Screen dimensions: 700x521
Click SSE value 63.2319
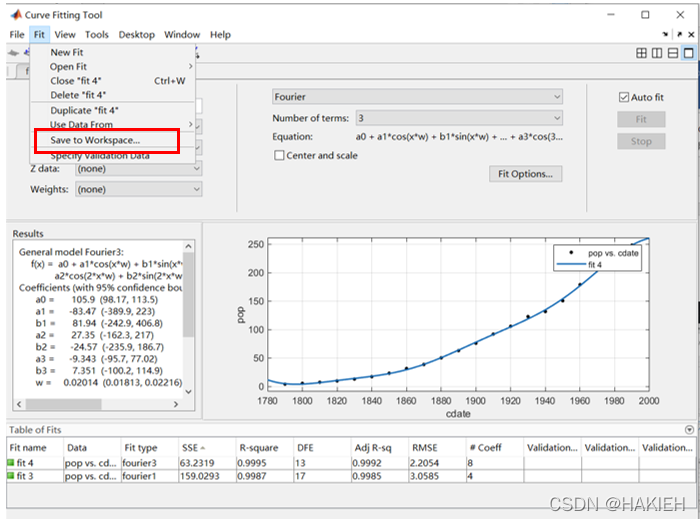coord(207,463)
